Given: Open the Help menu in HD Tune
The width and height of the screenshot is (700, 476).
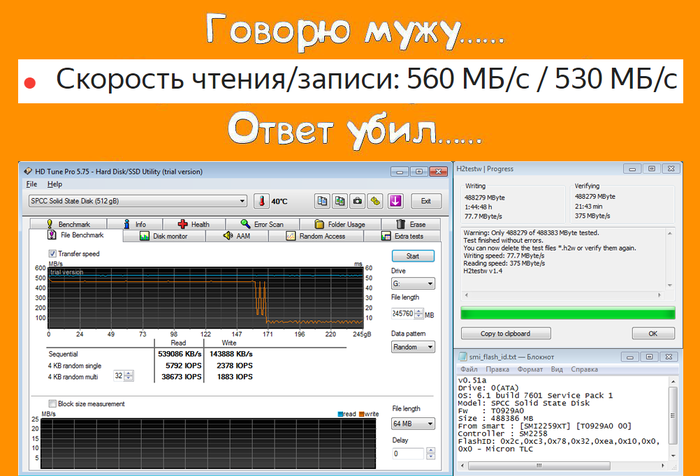Looking at the screenshot, I should coord(54,184).
